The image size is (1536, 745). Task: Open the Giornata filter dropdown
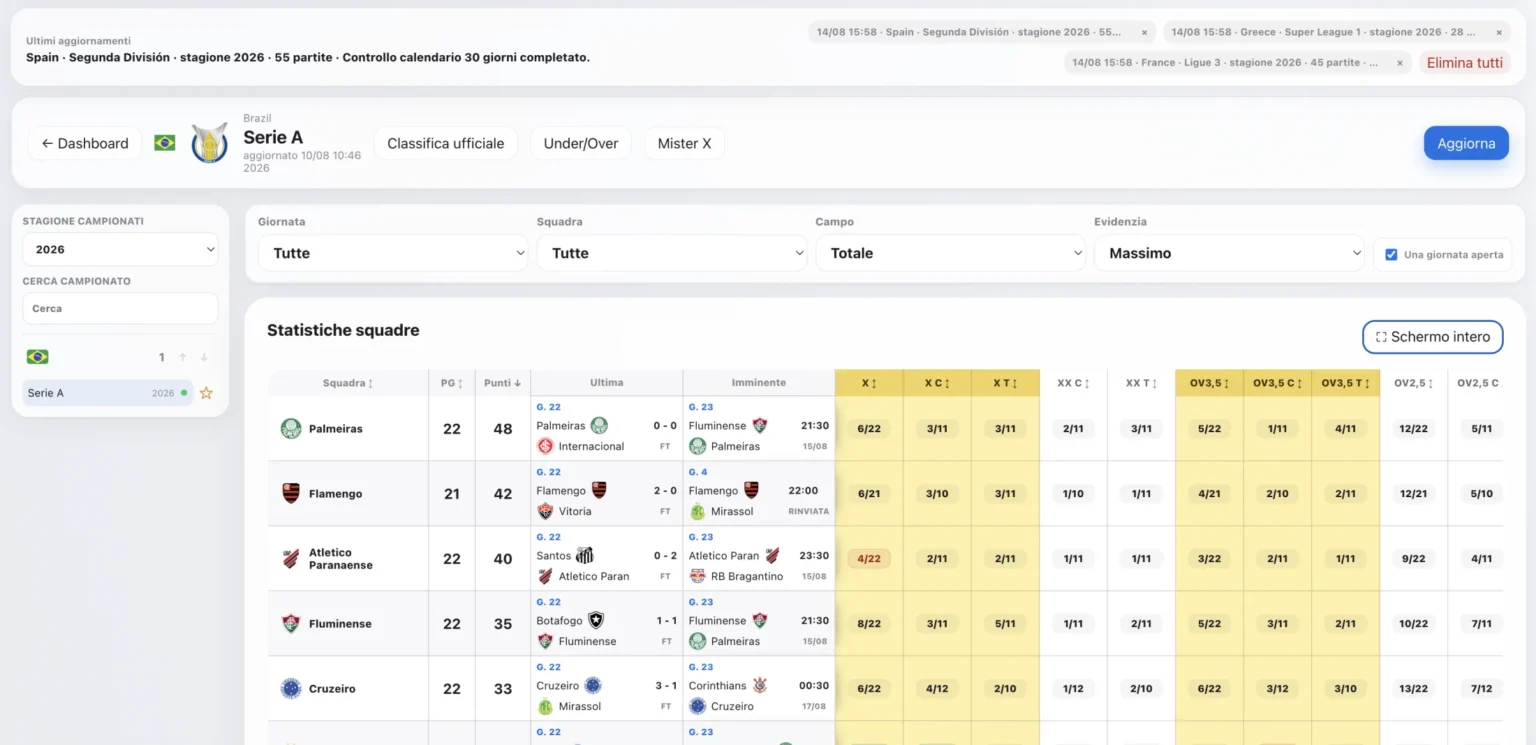(x=393, y=253)
